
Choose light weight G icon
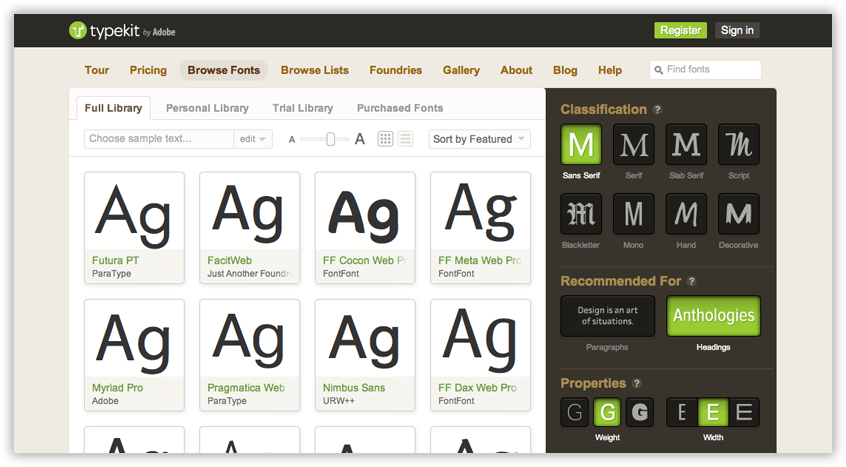coord(575,413)
